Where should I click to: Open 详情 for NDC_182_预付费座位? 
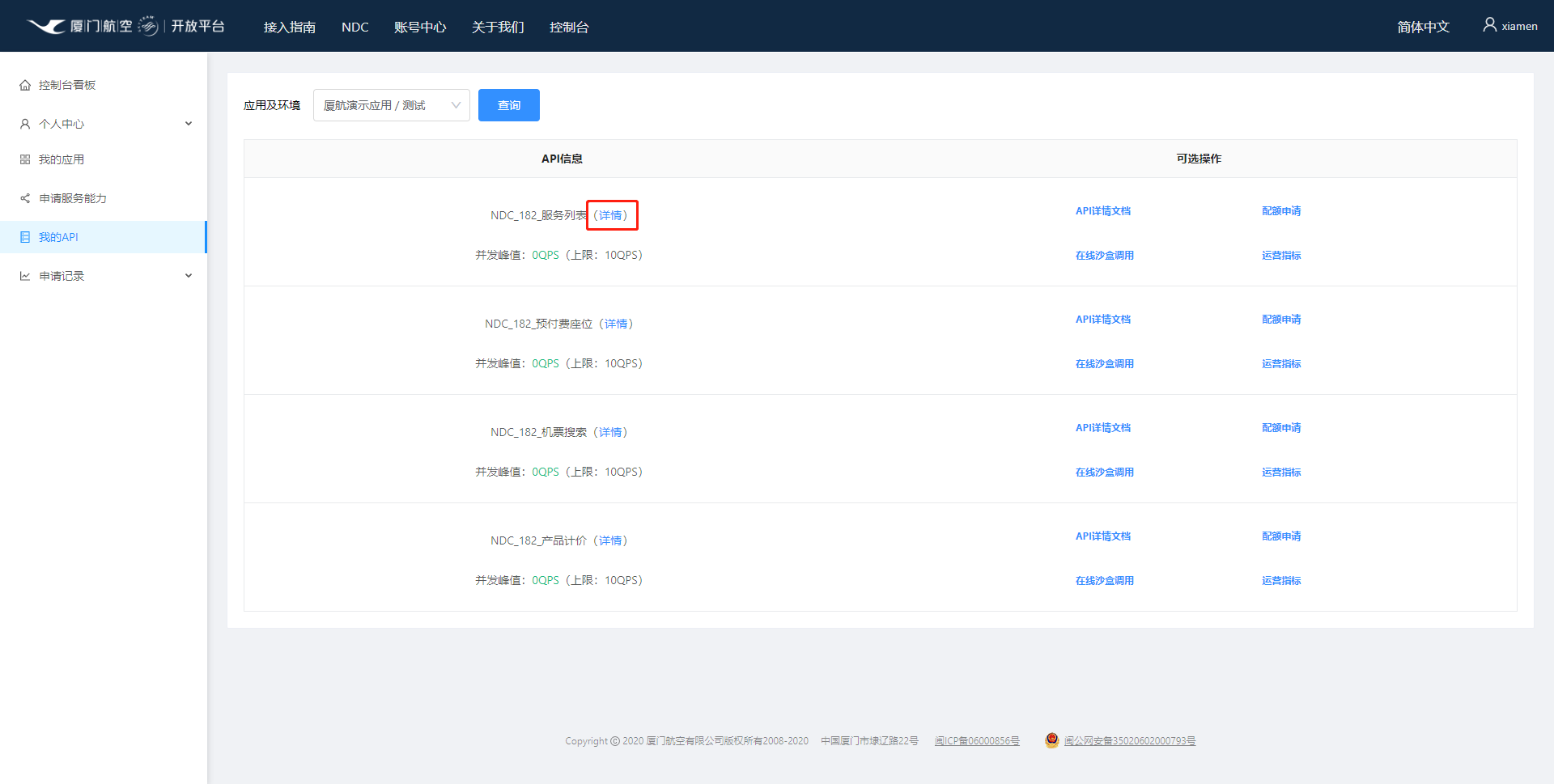616,324
